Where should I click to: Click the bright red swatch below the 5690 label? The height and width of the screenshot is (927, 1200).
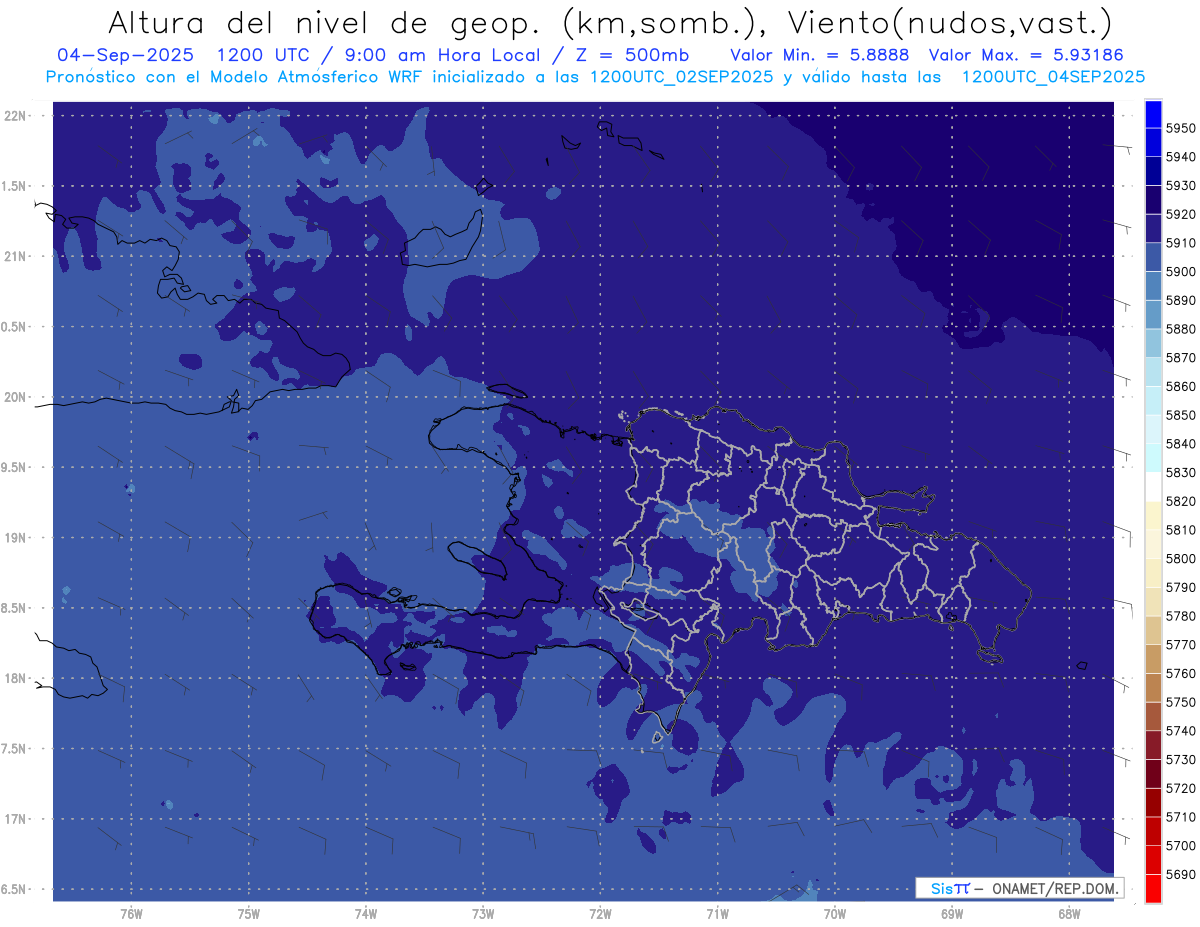point(1153,888)
